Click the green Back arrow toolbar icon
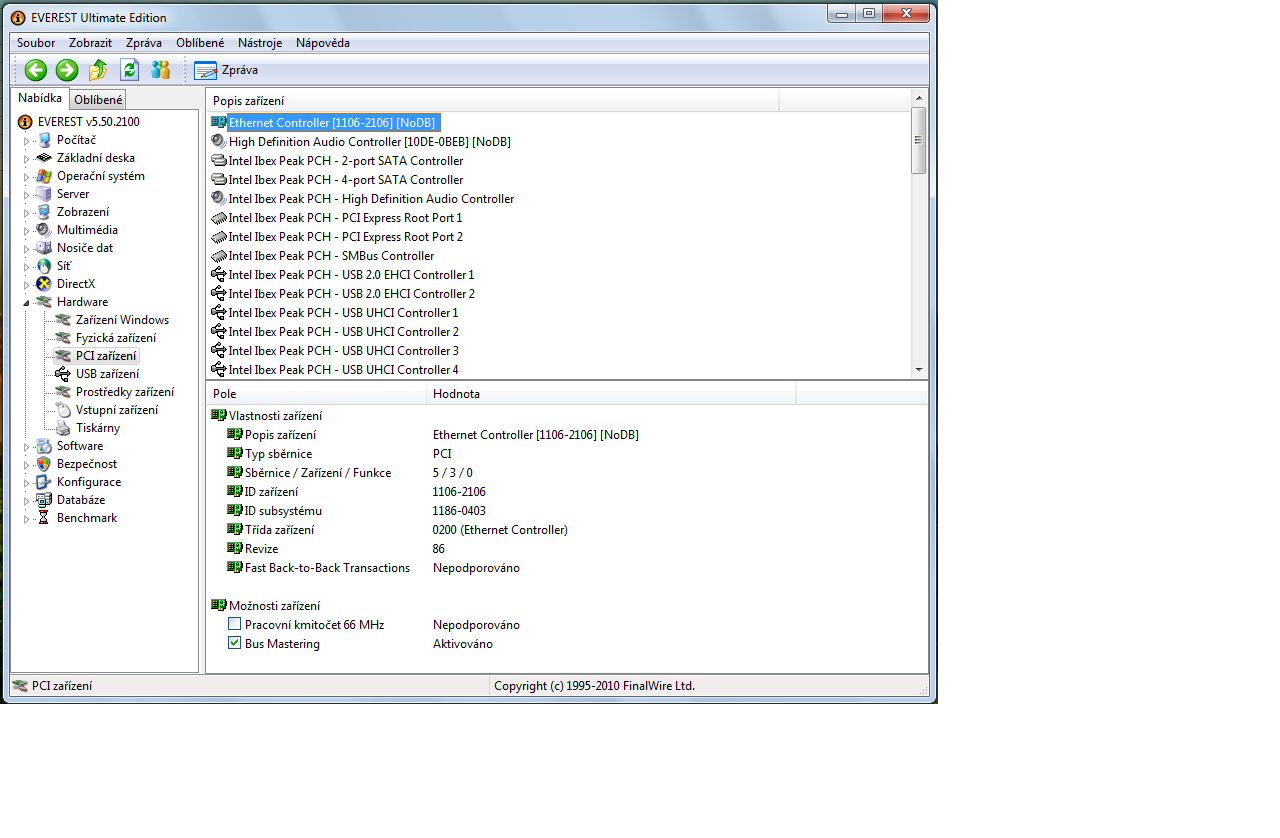This screenshot has height=838, width=1280. [x=36, y=70]
